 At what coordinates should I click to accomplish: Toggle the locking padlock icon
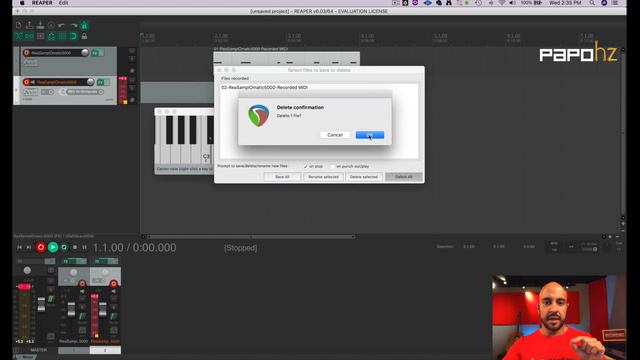click(x=84, y=36)
